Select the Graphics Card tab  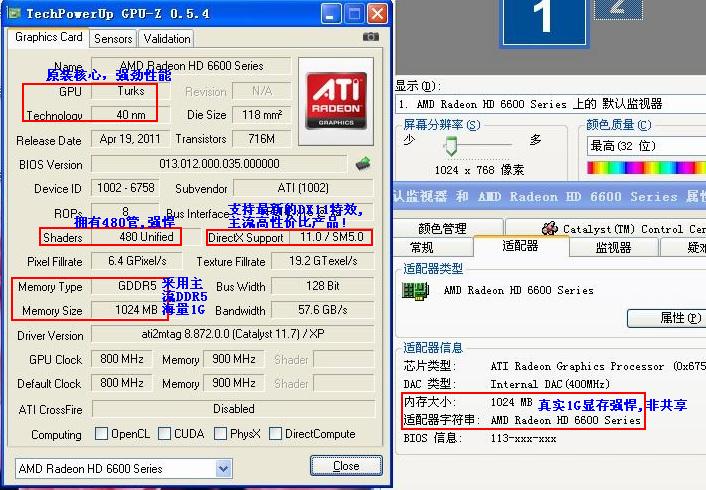tap(49, 37)
